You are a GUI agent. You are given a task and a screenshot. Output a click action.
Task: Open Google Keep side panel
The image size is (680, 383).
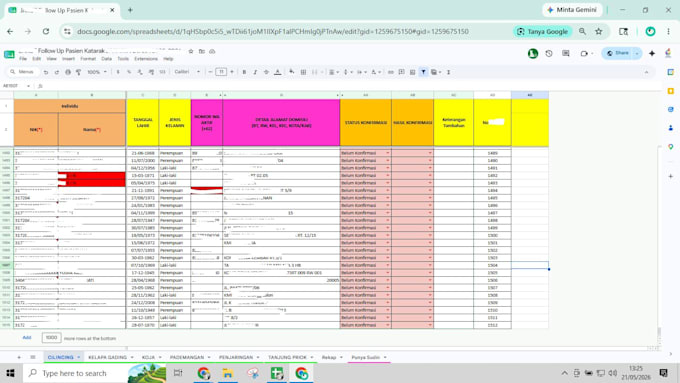point(671,91)
